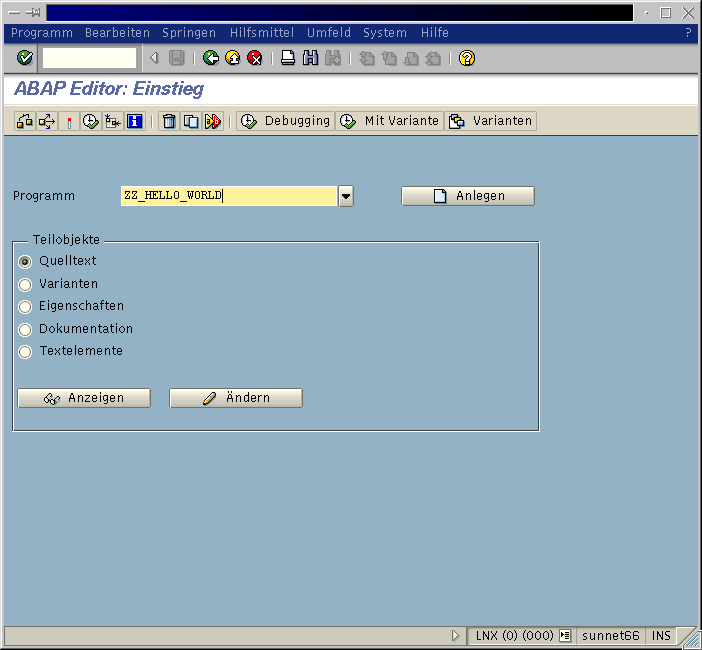The width and height of the screenshot is (702, 650).
Task: Select the Quelltext radio button
Action: tap(26, 261)
